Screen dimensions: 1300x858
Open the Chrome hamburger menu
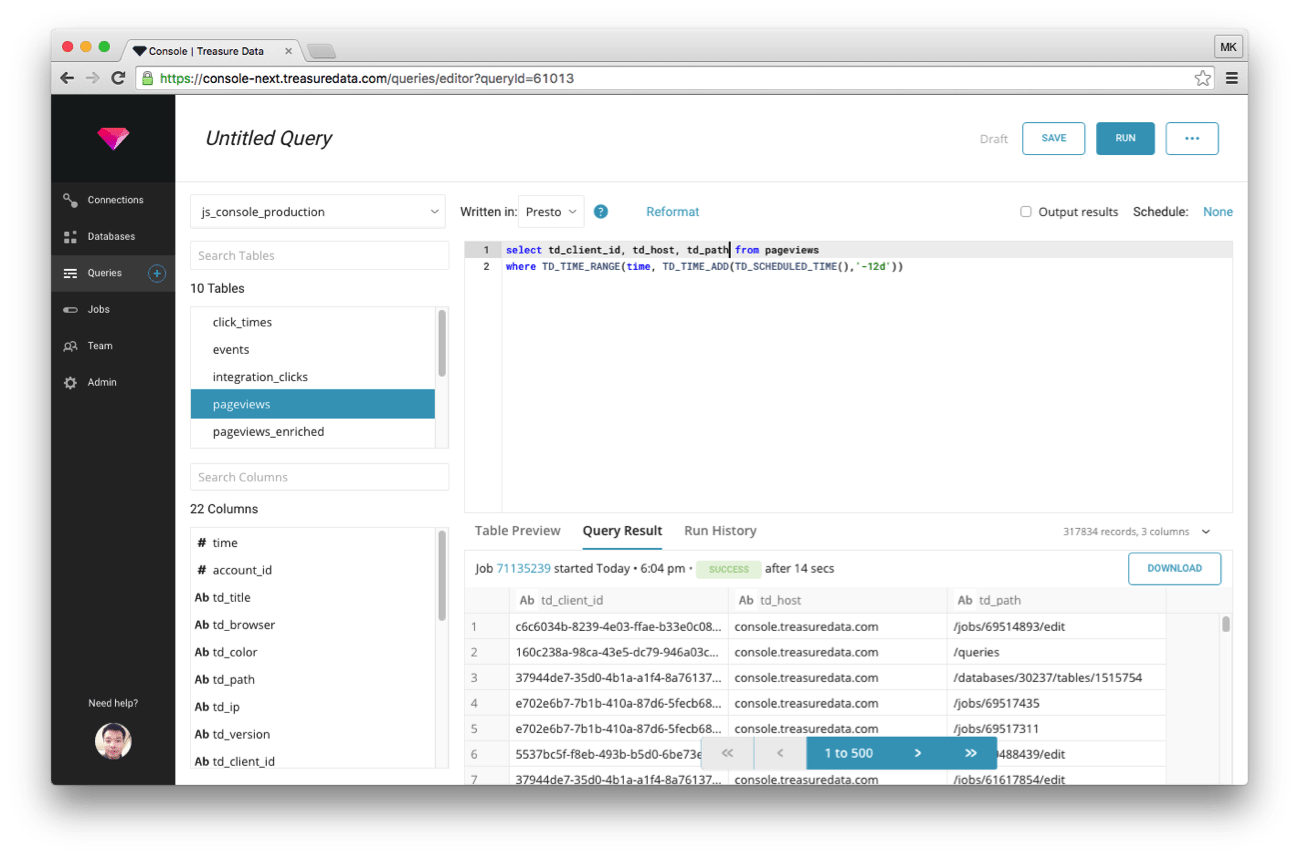point(1232,78)
